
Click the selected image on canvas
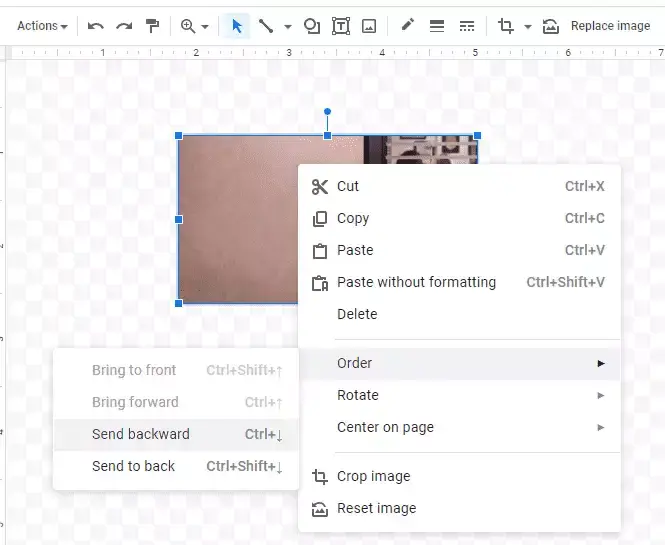pyautogui.click(x=238, y=219)
